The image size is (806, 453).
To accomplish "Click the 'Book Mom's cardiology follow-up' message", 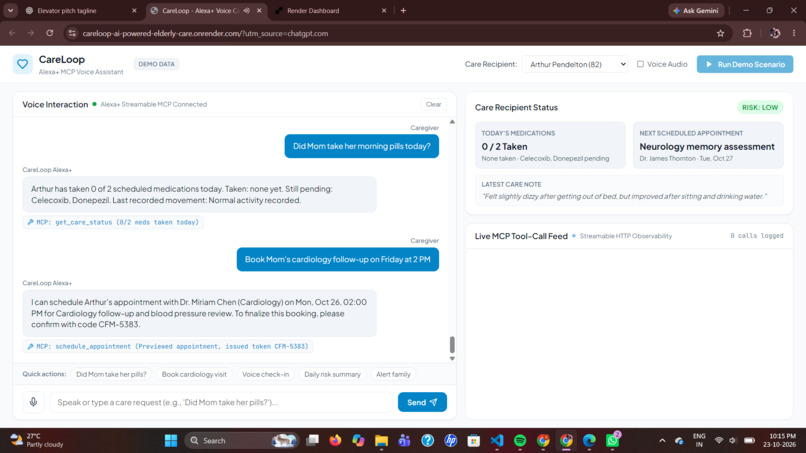I will click(337, 259).
